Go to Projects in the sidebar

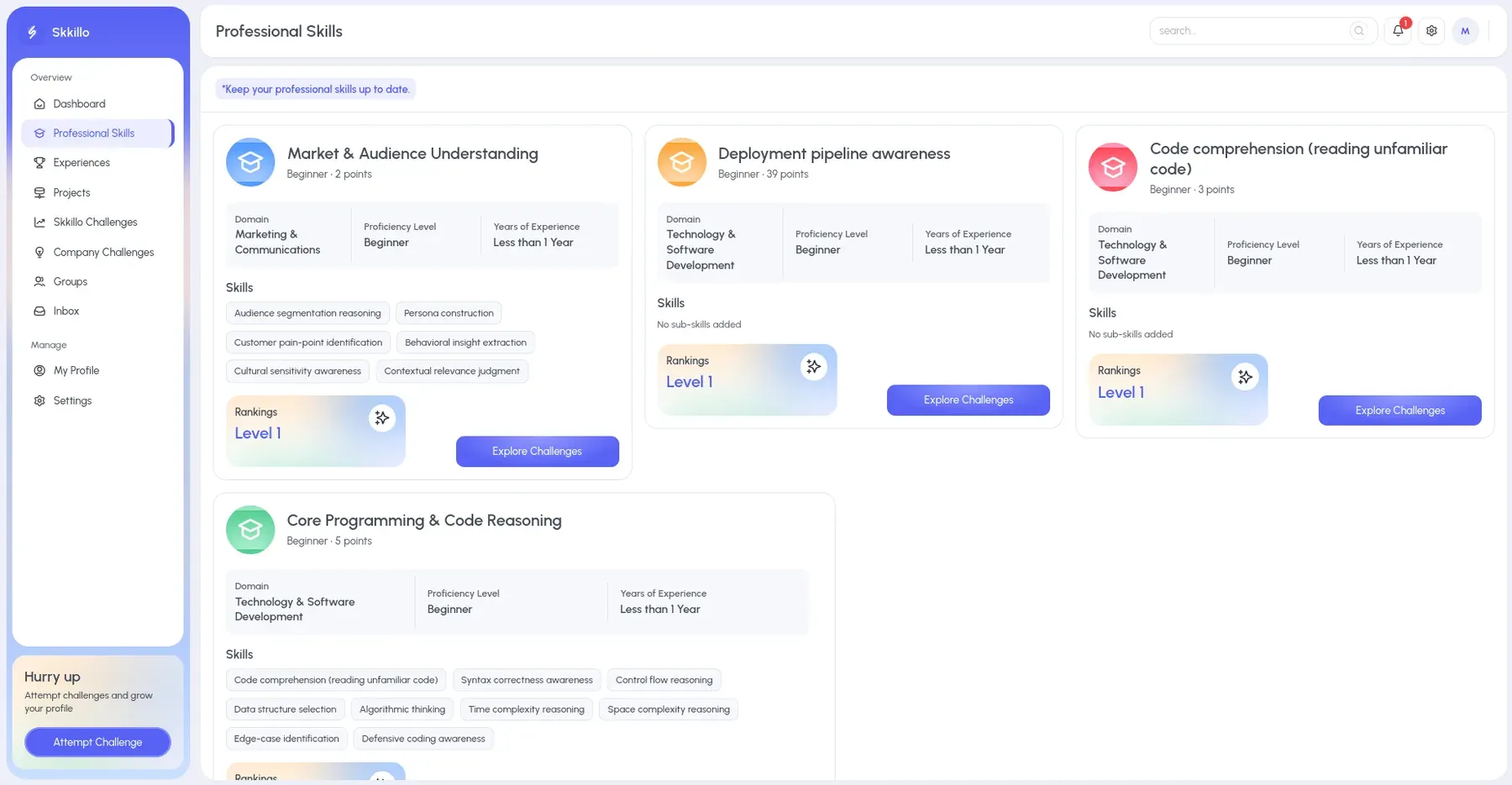coord(97,193)
